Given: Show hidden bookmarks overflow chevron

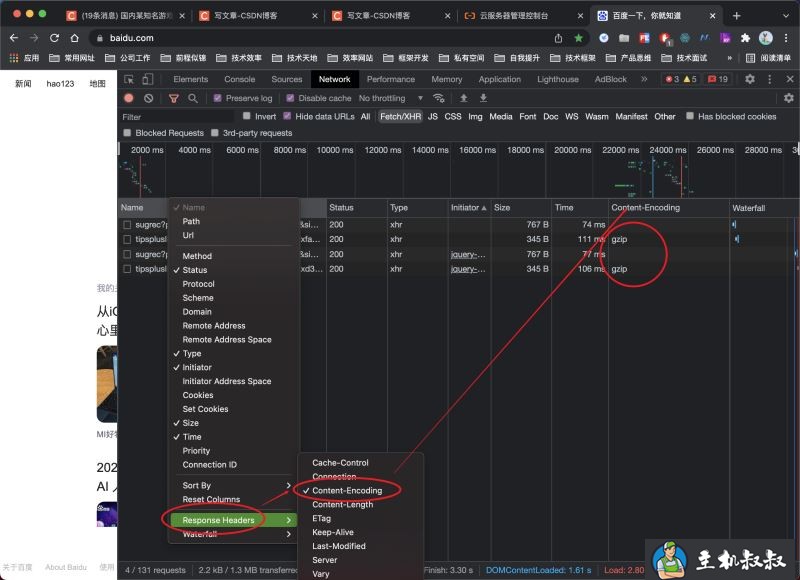Looking at the screenshot, I should click(x=730, y=58).
